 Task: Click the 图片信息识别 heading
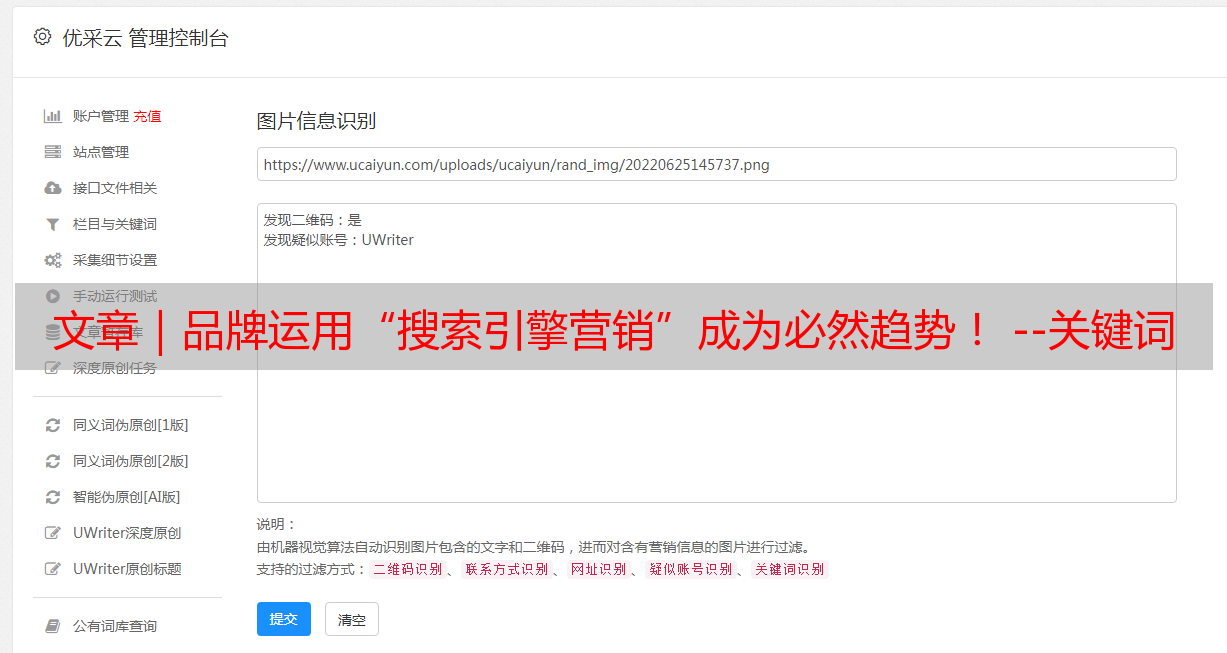tap(316, 121)
